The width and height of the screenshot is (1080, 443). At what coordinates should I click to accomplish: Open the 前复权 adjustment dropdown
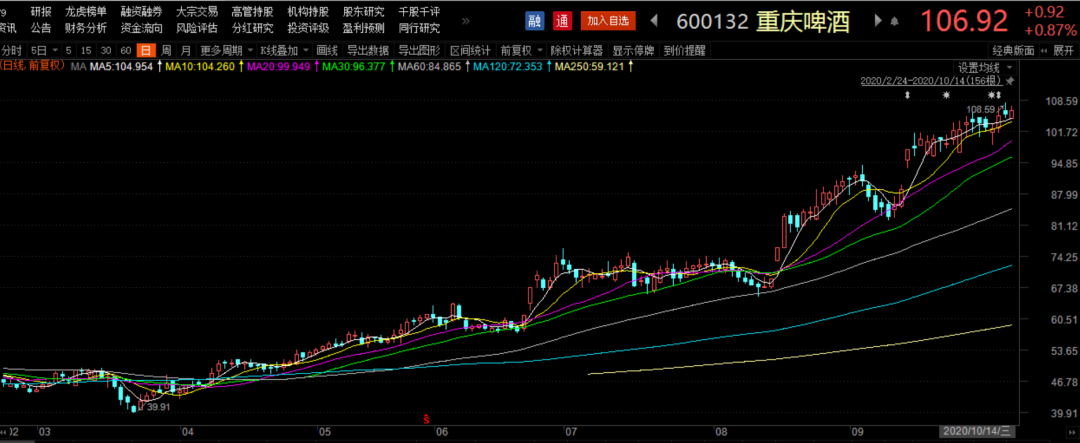522,50
